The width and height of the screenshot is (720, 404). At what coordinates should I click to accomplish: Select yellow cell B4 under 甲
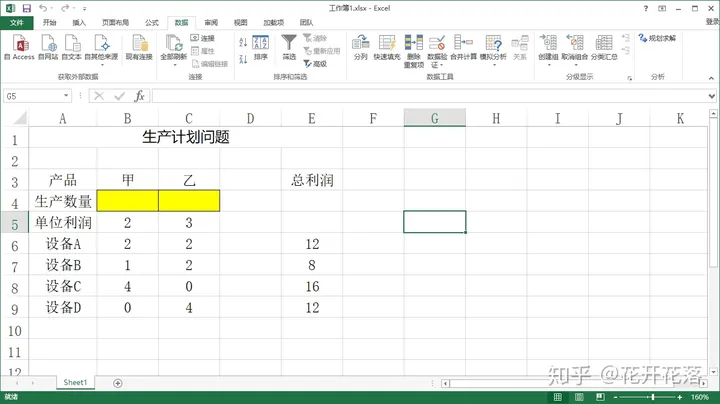tap(127, 201)
